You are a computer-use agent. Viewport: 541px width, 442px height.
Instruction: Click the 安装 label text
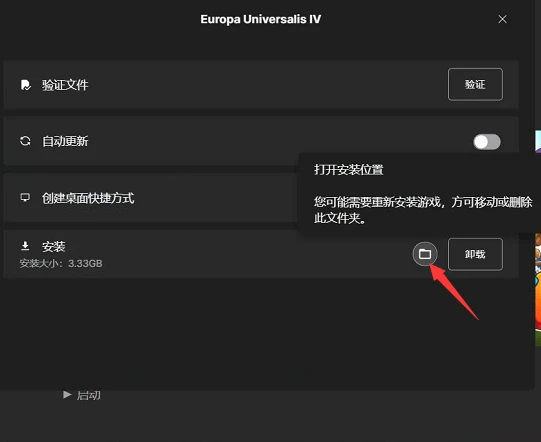(x=53, y=247)
